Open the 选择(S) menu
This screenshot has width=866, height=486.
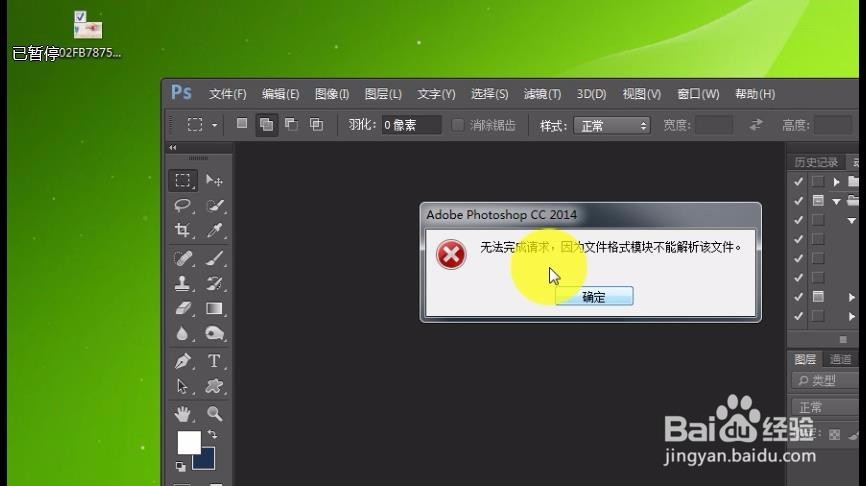click(489, 94)
